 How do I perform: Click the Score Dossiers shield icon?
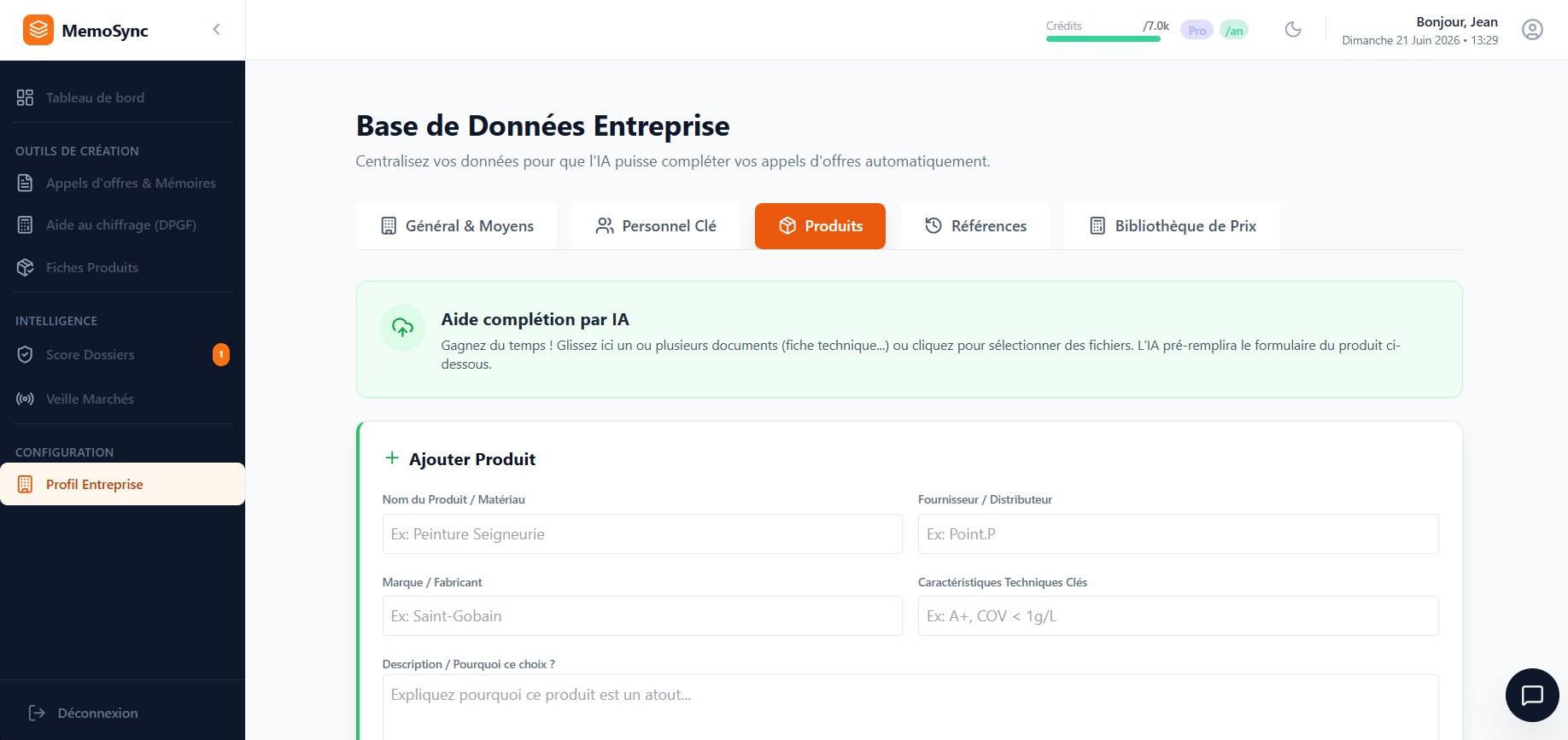pos(25,354)
